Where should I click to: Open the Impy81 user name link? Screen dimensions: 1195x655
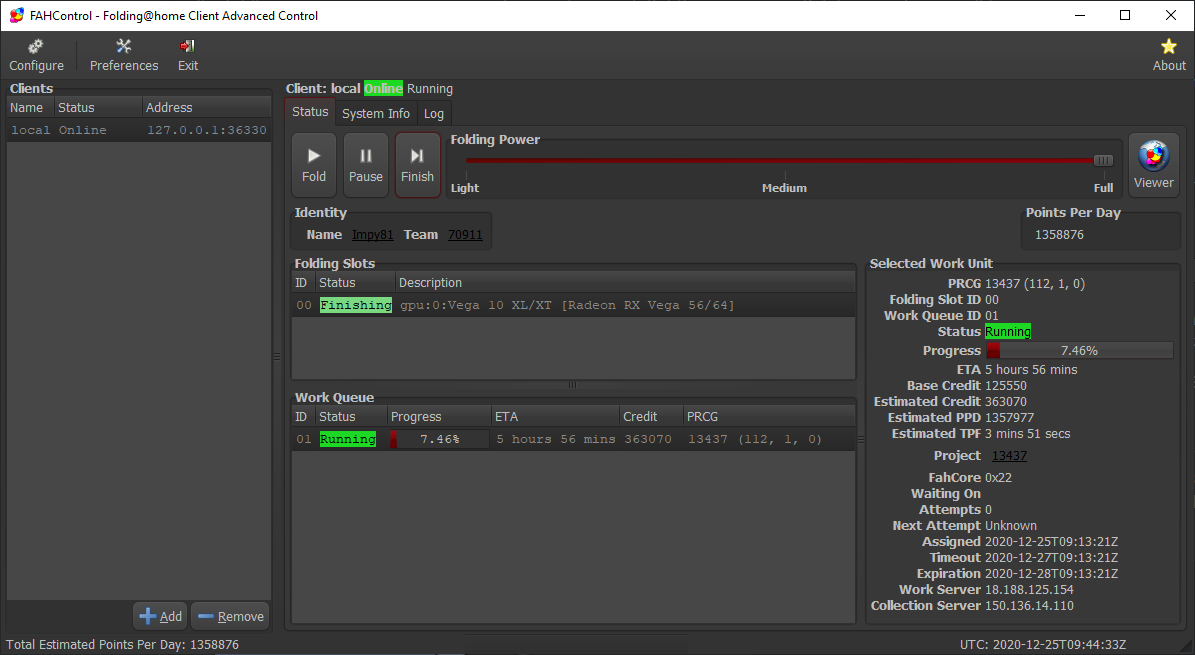(x=373, y=235)
